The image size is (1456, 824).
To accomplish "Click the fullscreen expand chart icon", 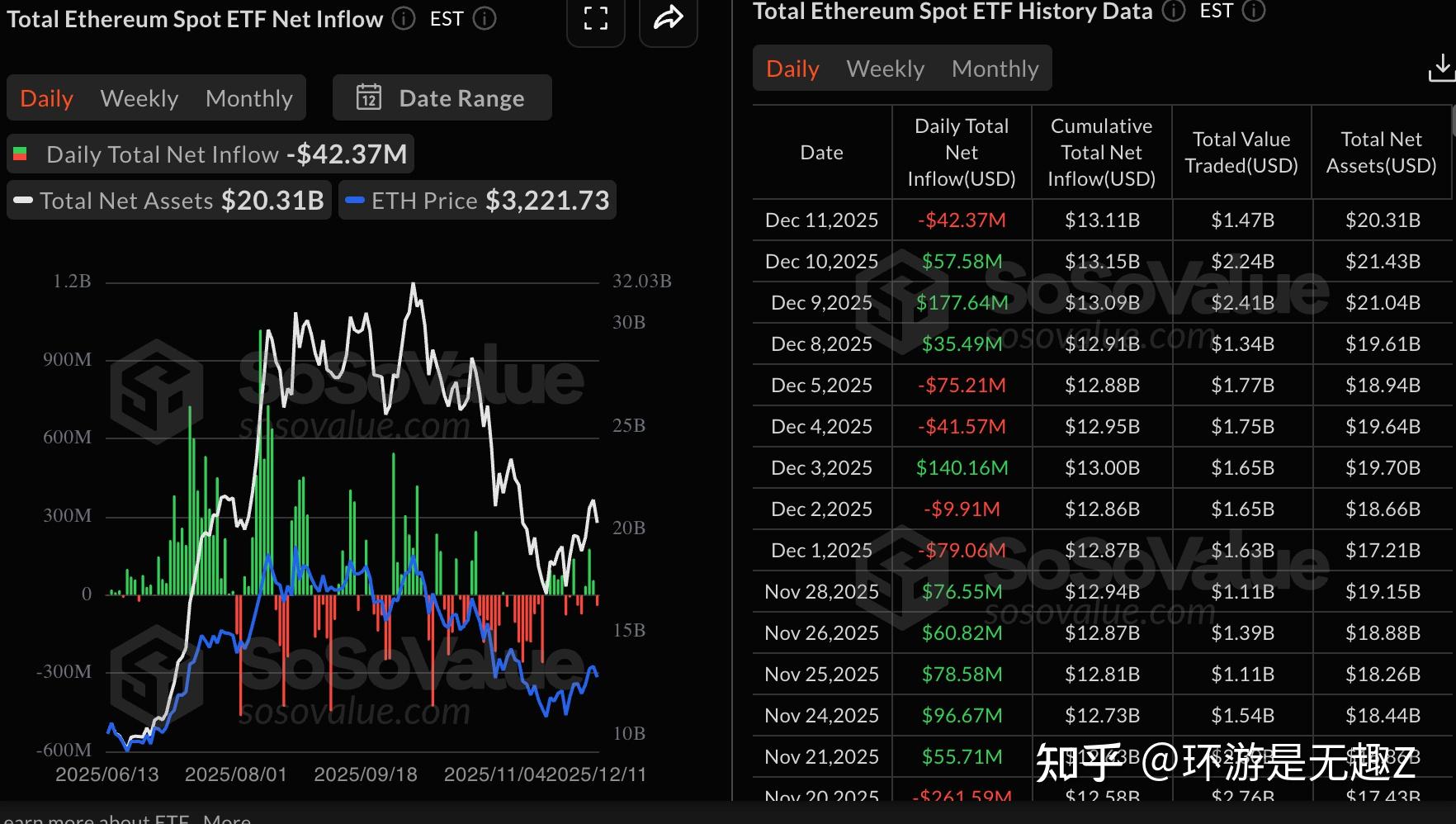I will click(595, 18).
